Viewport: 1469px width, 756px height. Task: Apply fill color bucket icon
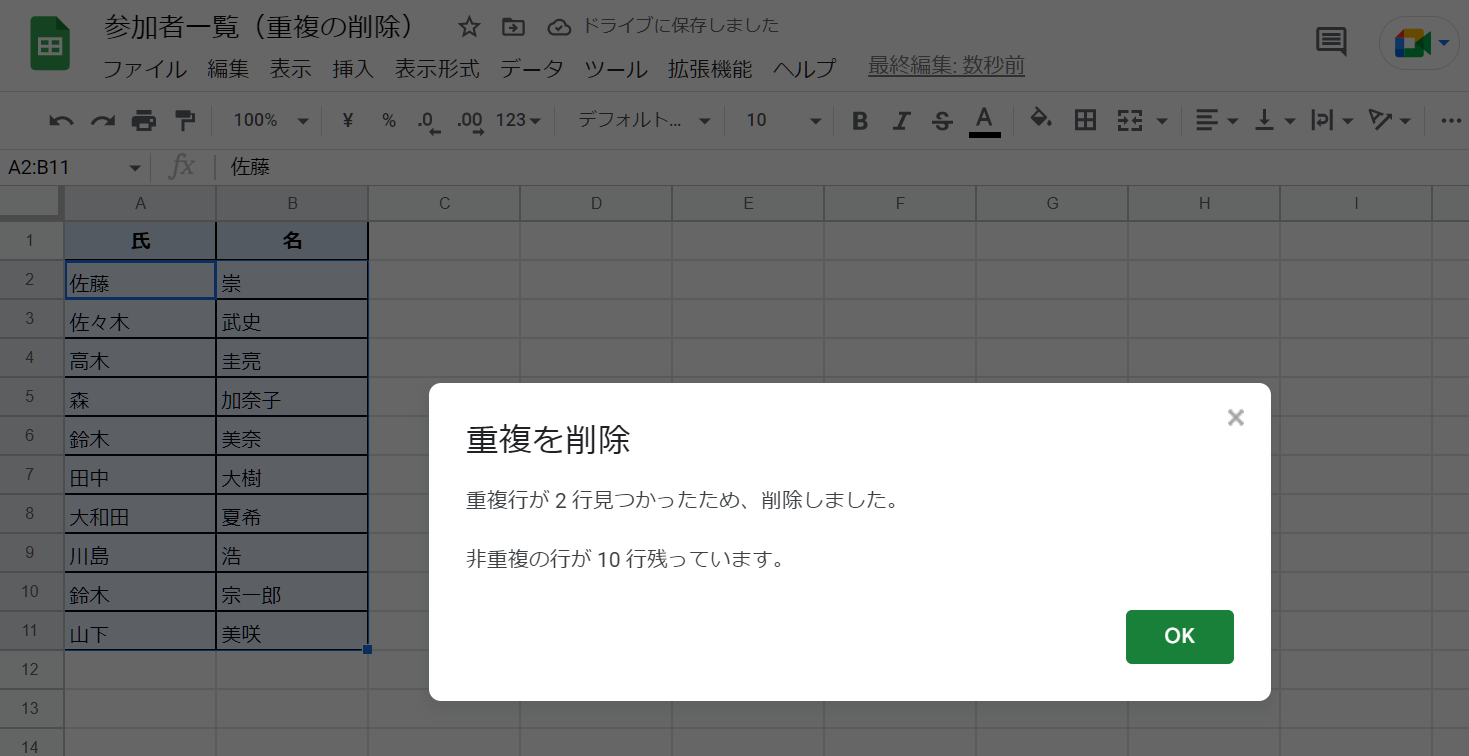(x=1040, y=120)
